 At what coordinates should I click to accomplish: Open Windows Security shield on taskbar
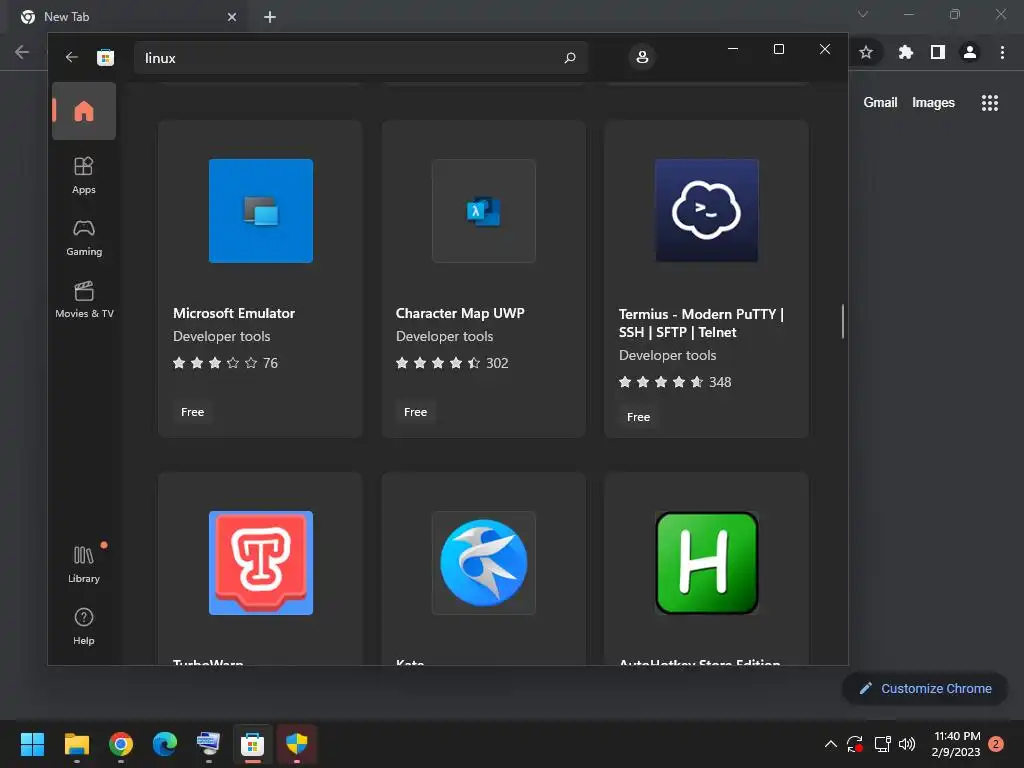click(296, 744)
